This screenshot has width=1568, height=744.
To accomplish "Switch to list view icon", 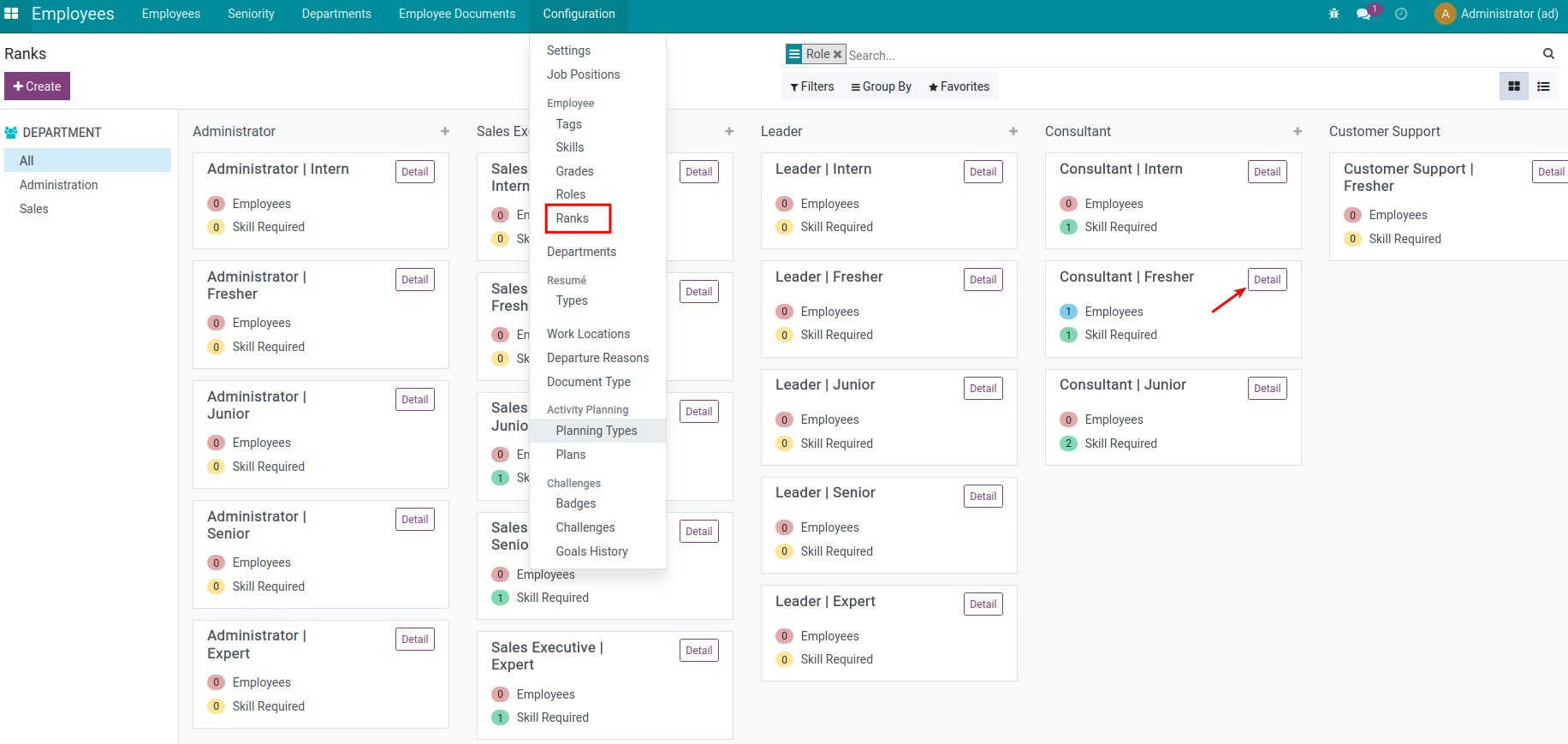I will pos(1543,86).
